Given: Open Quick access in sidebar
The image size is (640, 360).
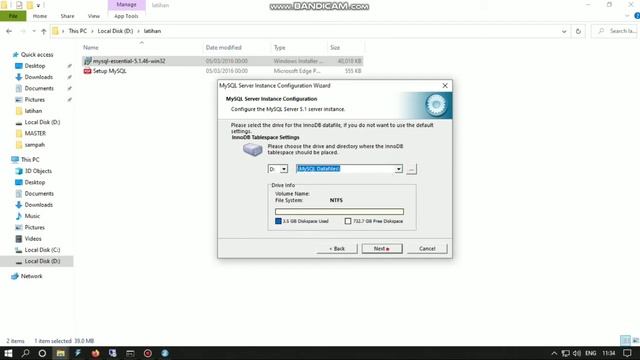Looking at the screenshot, I should pyautogui.click(x=37, y=54).
